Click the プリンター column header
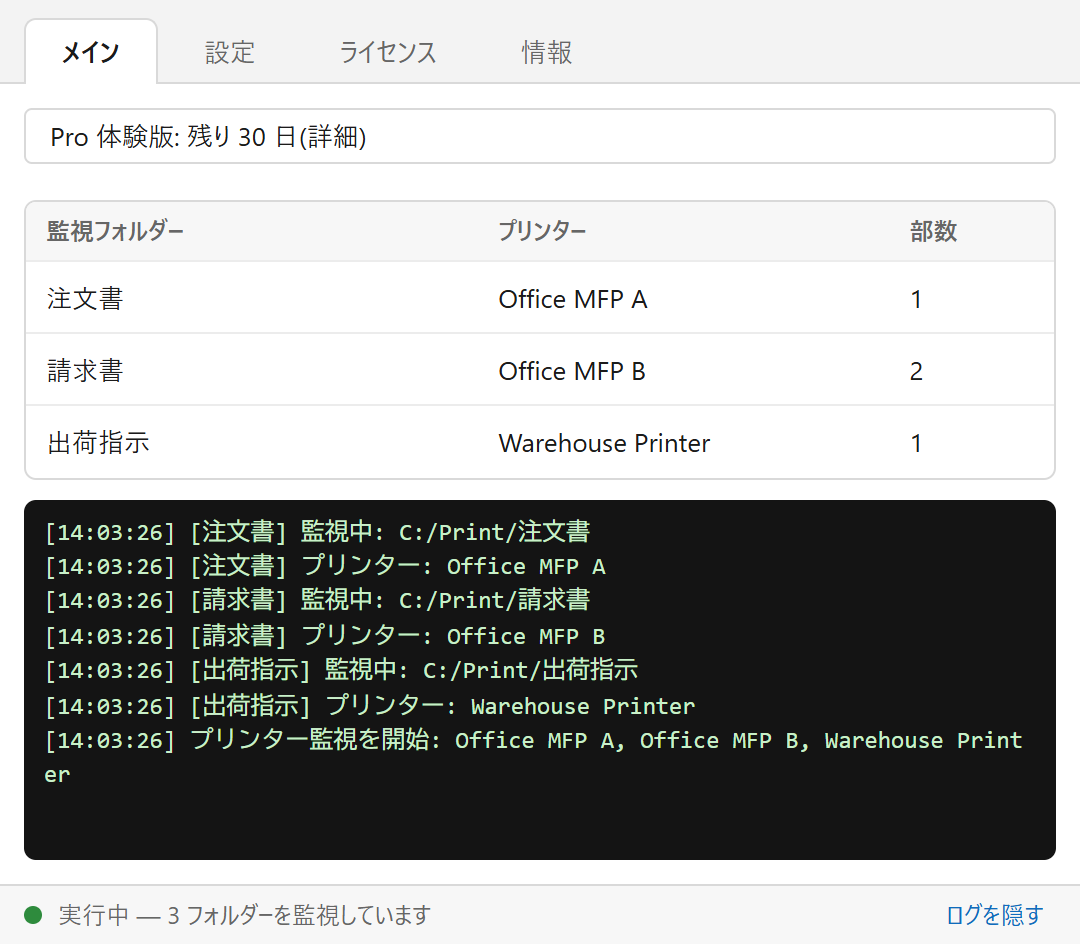The height and width of the screenshot is (944, 1080). (x=542, y=231)
